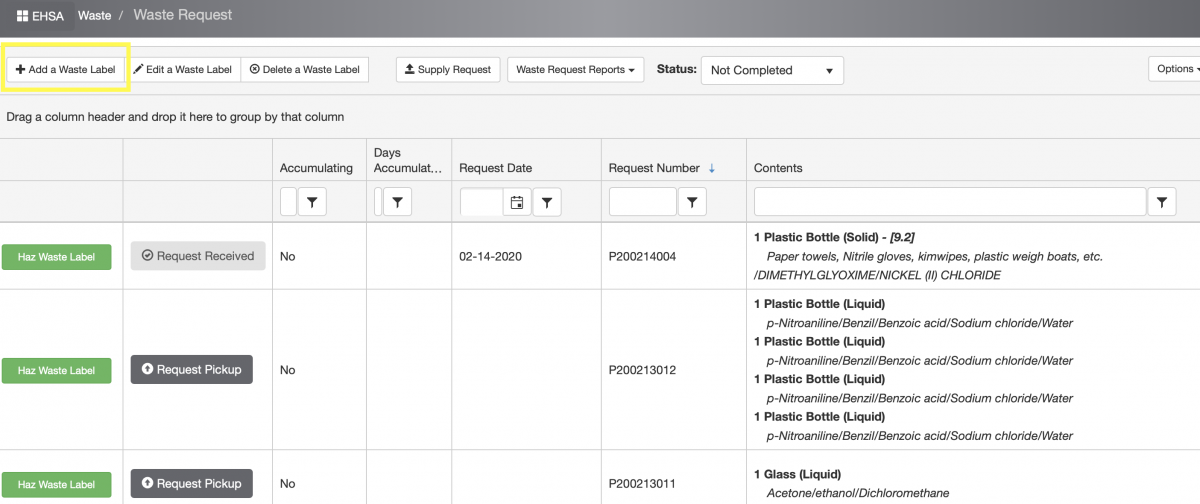Click the Request Date filter funnel icon
The width and height of the screenshot is (1200, 504).
[546, 203]
